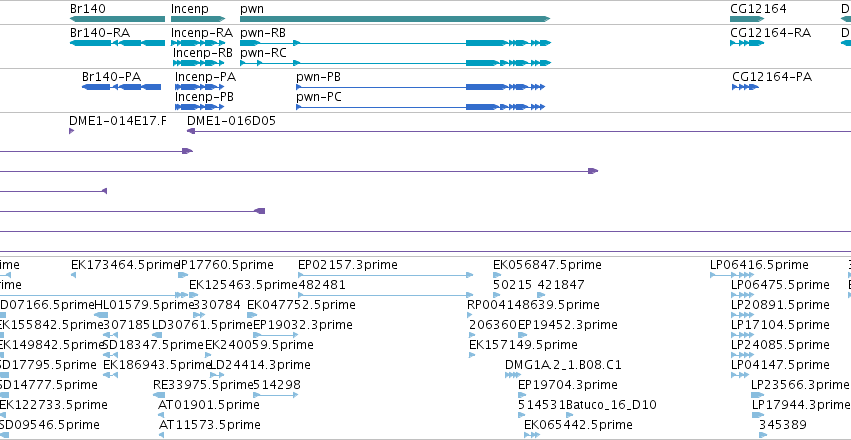Image resolution: width=851 pixels, height=440 pixels.
Task: Select the pwn-RC transcript line
Action: tap(395, 63)
